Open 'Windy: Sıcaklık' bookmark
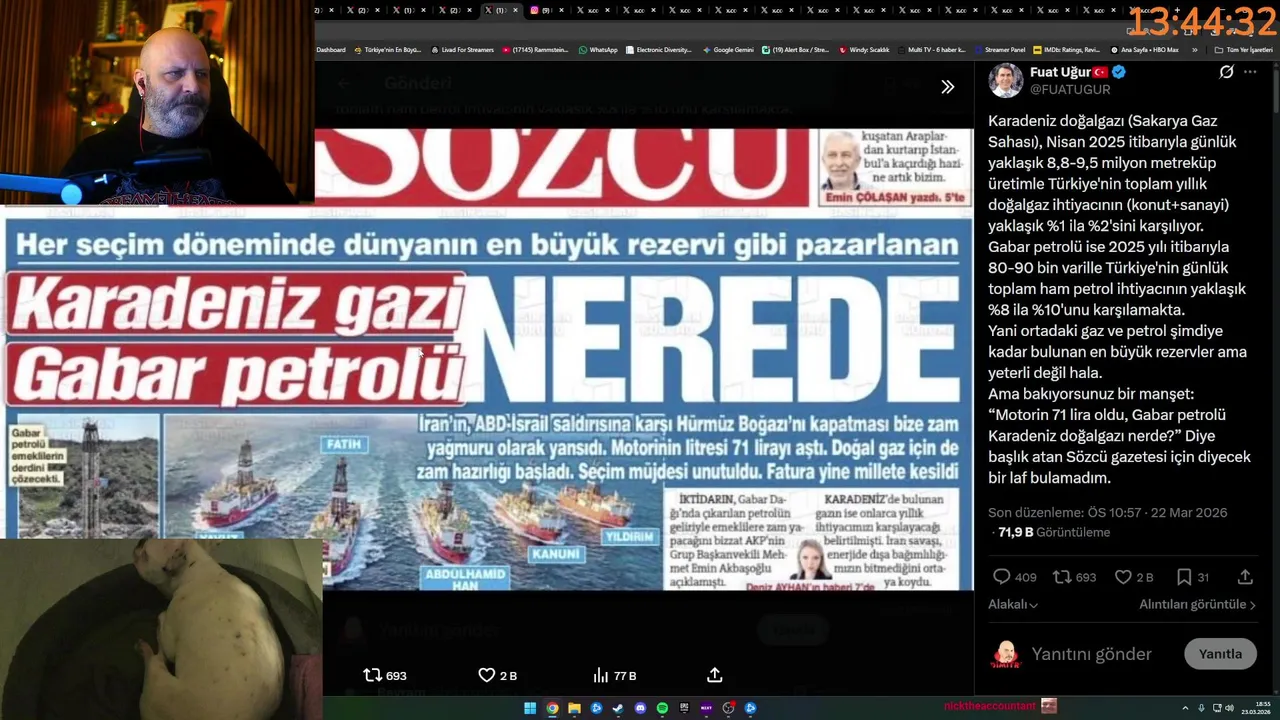1280x720 pixels. 864,49
